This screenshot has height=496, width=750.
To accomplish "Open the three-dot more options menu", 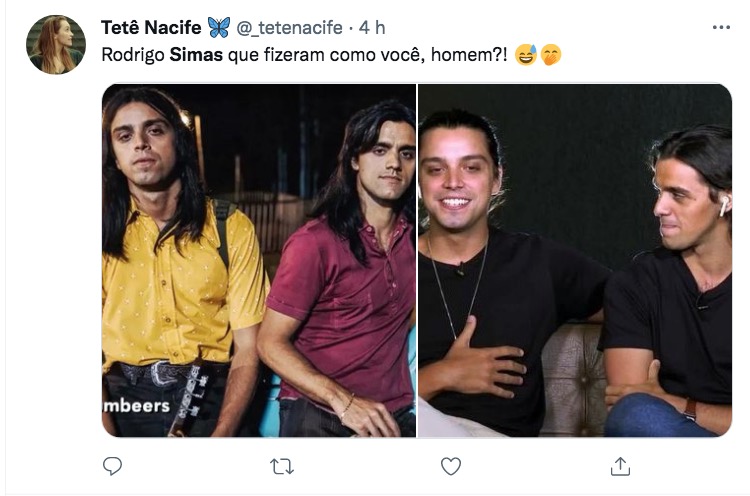I will pos(721,27).
